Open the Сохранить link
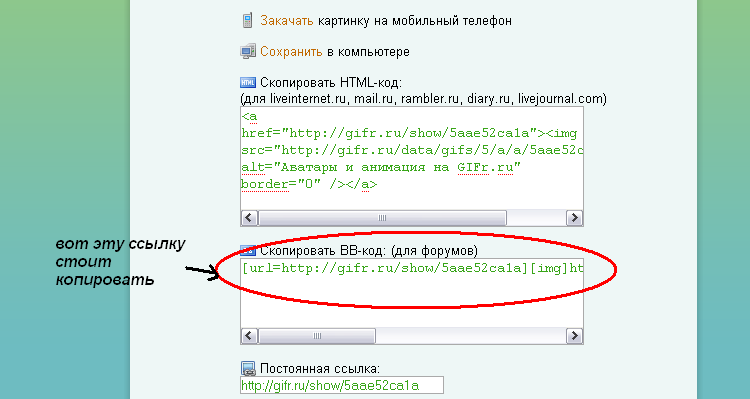 [291, 52]
